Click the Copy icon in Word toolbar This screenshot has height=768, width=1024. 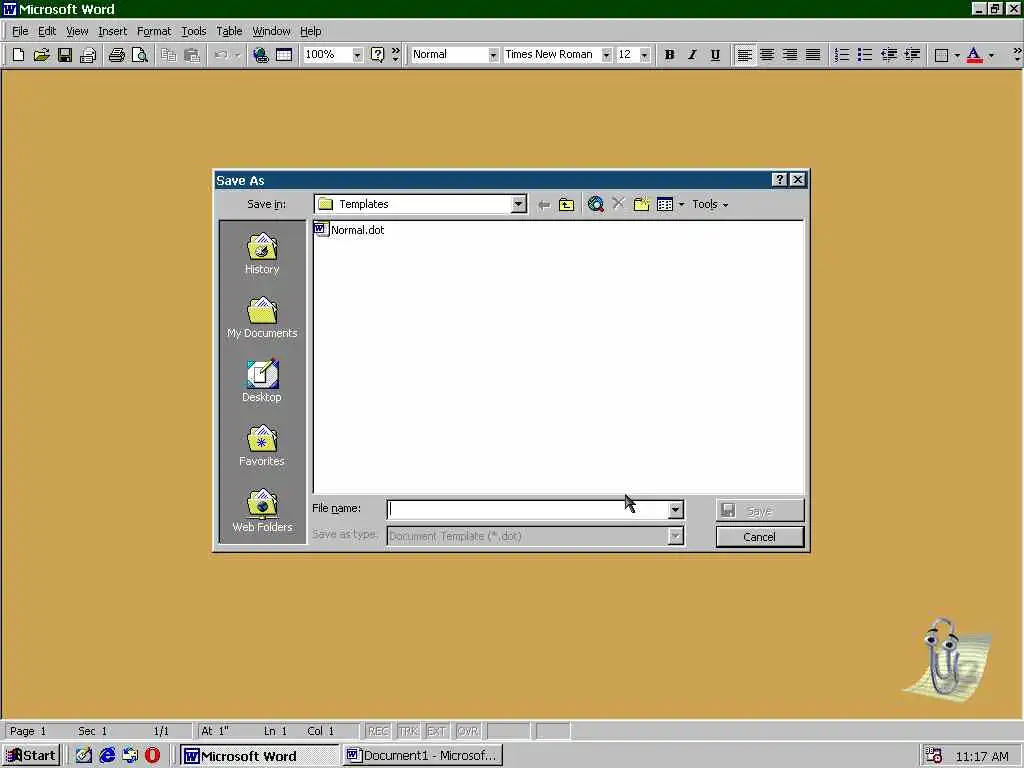tap(168, 55)
